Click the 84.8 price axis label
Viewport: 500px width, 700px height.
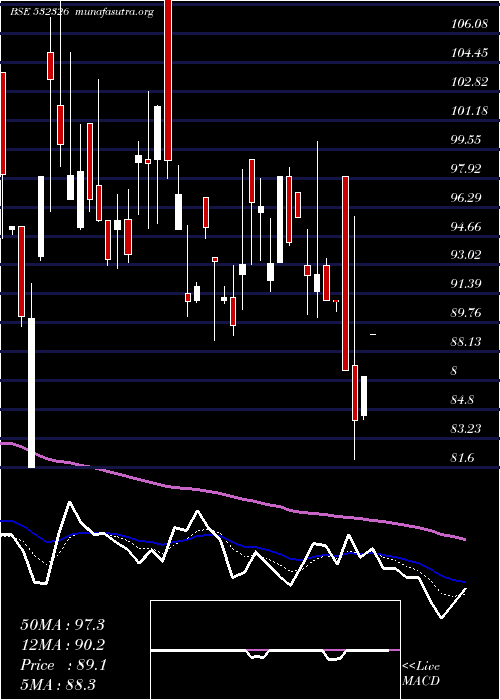tap(463, 400)
